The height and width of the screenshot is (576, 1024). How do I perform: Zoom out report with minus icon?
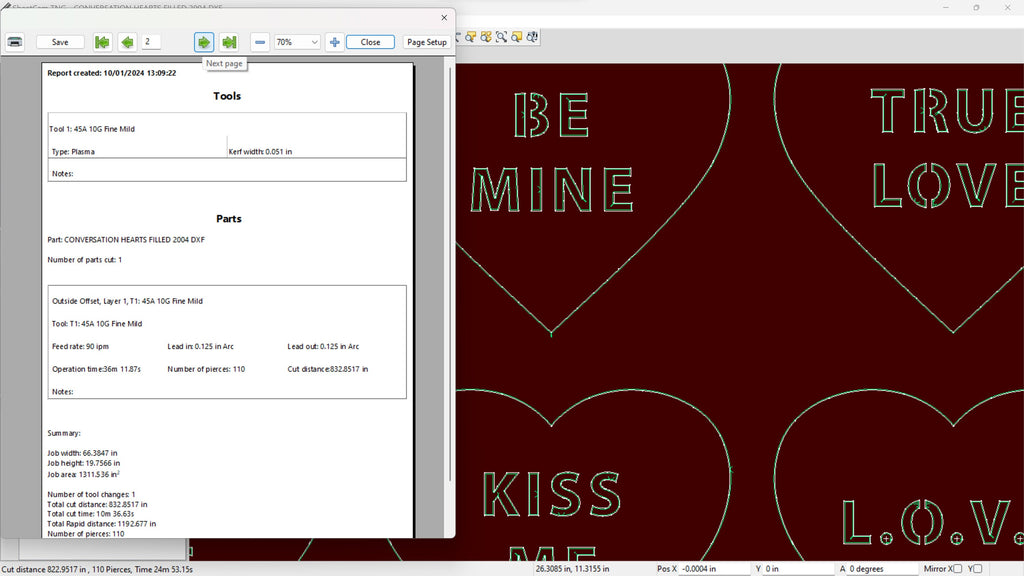click(x=260, y=42)
